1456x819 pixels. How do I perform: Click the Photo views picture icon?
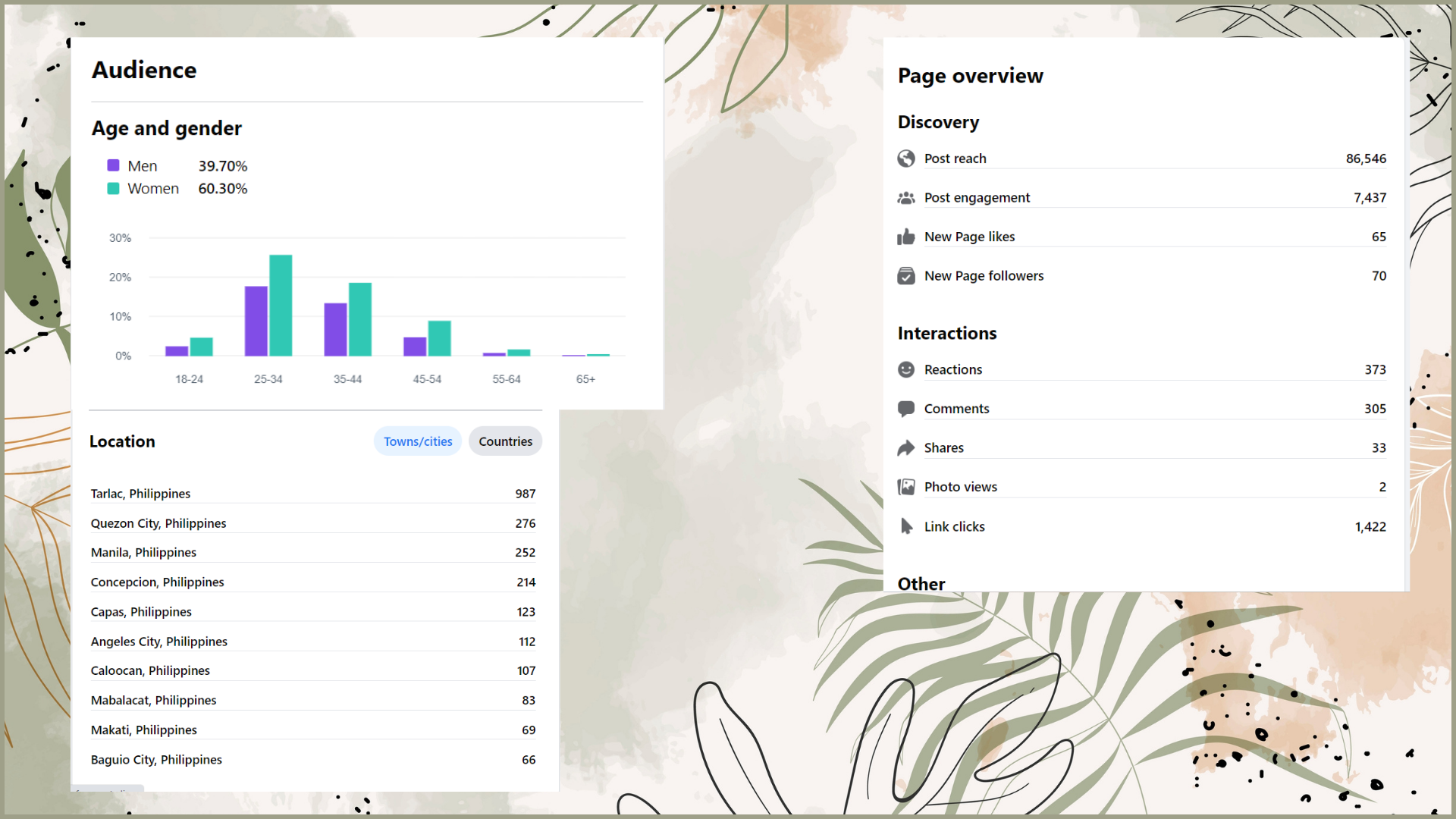(906, 487)
